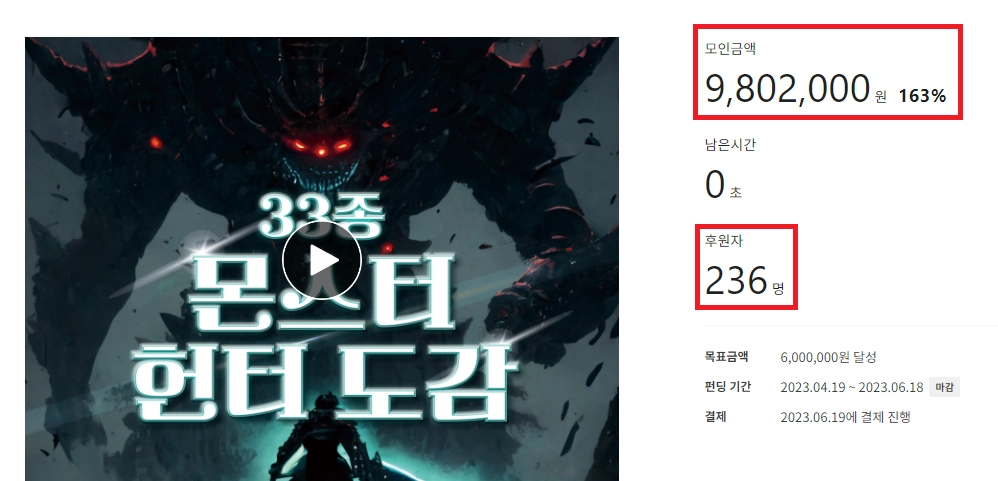Click the 몬스터 title text on the cover image
Viewport: 998px width, 481px height.
pos(323,294)
